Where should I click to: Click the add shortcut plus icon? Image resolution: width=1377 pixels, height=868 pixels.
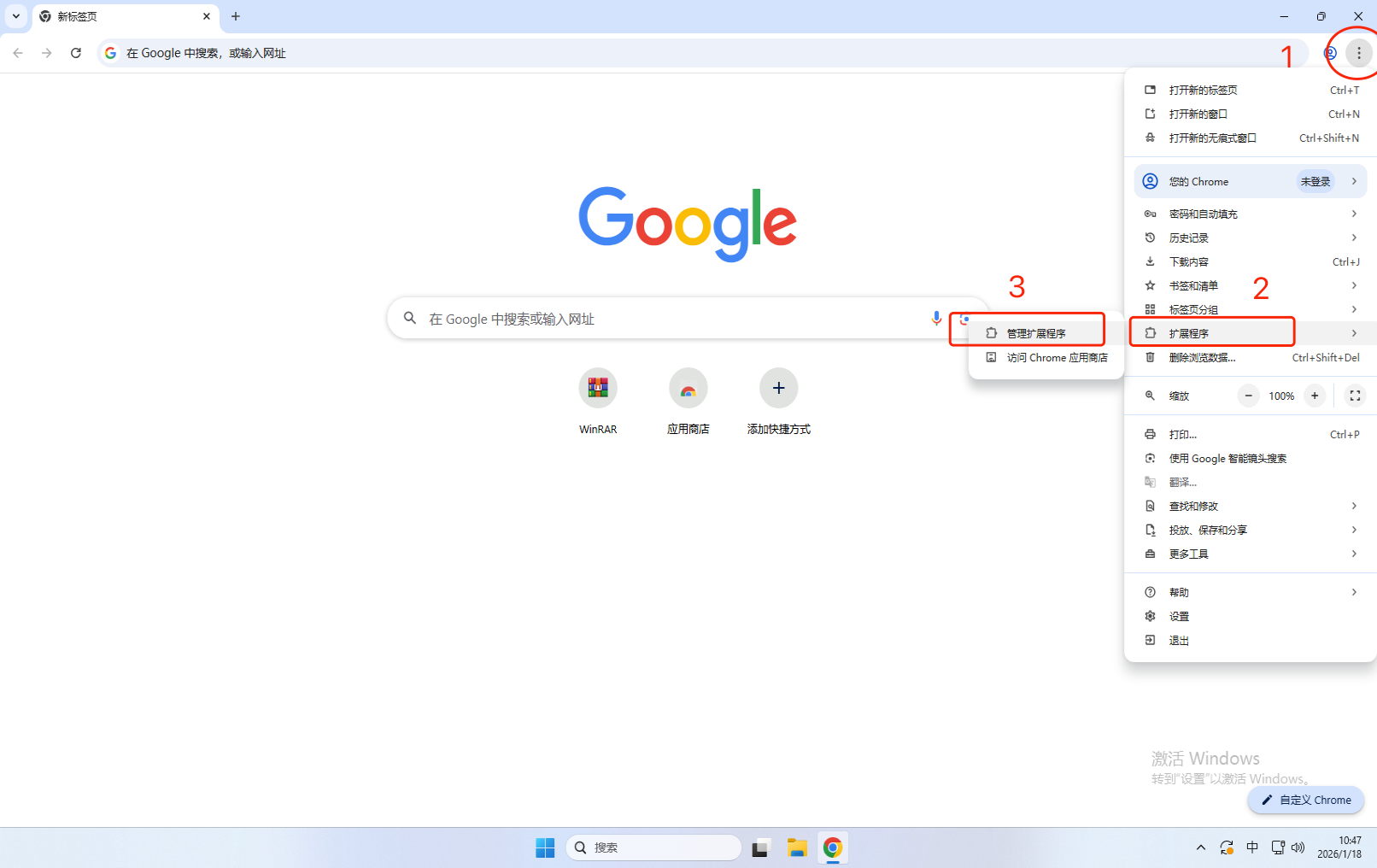(x=778, y=389)
